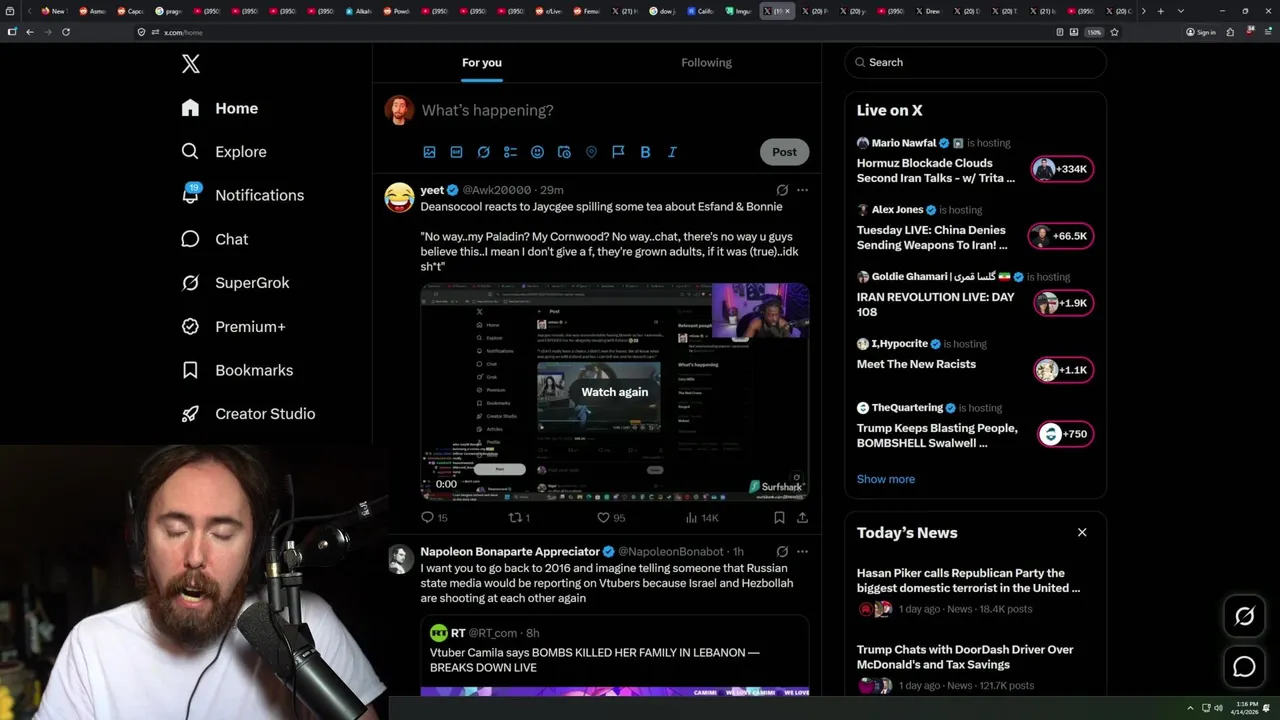This screenshot has width=1280, height=720.
Task: Enhance post with Grok icon
Action: click(483, 152)
